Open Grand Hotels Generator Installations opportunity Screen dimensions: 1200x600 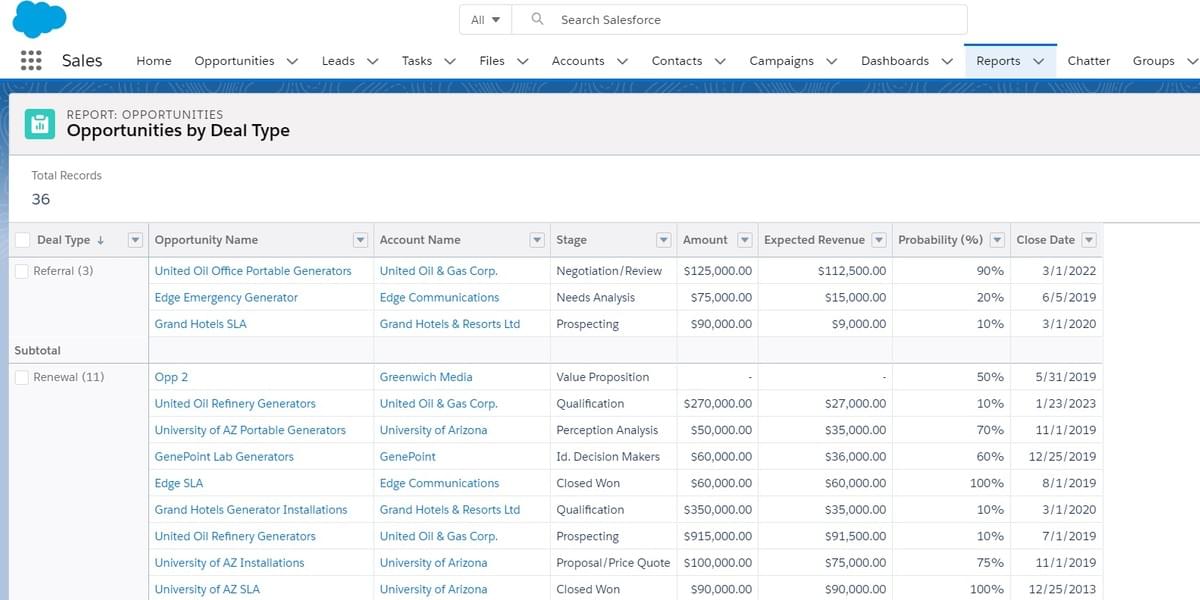(251, 509)
